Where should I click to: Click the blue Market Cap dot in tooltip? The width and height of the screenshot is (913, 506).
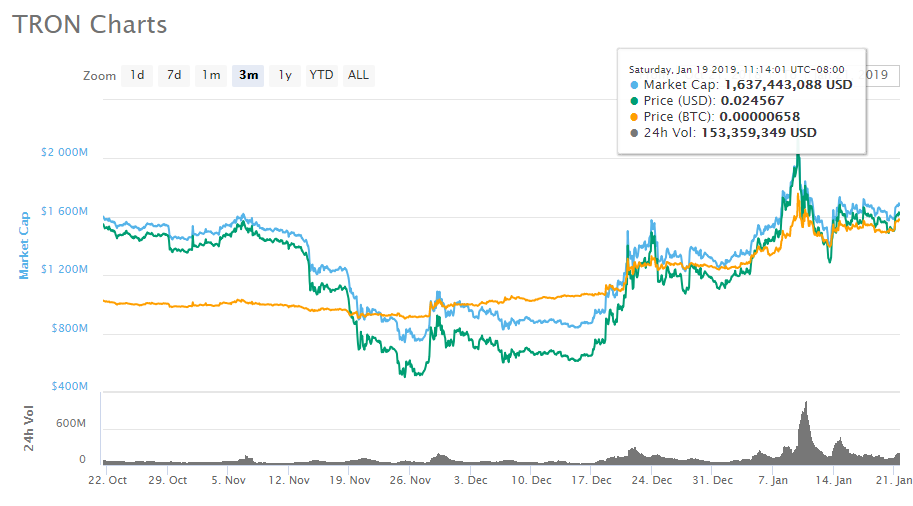tap(634, 85)
